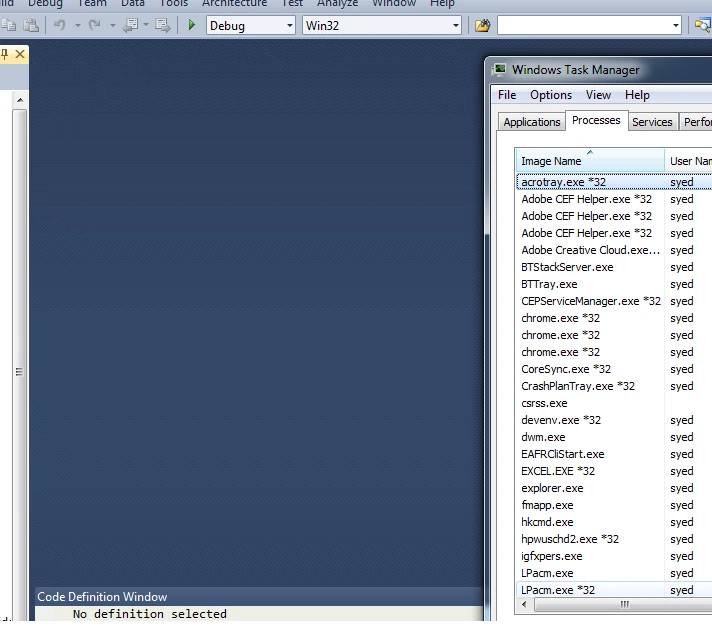Select the devenv.exe *32 process
The height and width of the screenshot is (635, 712).
click(561, 420)
